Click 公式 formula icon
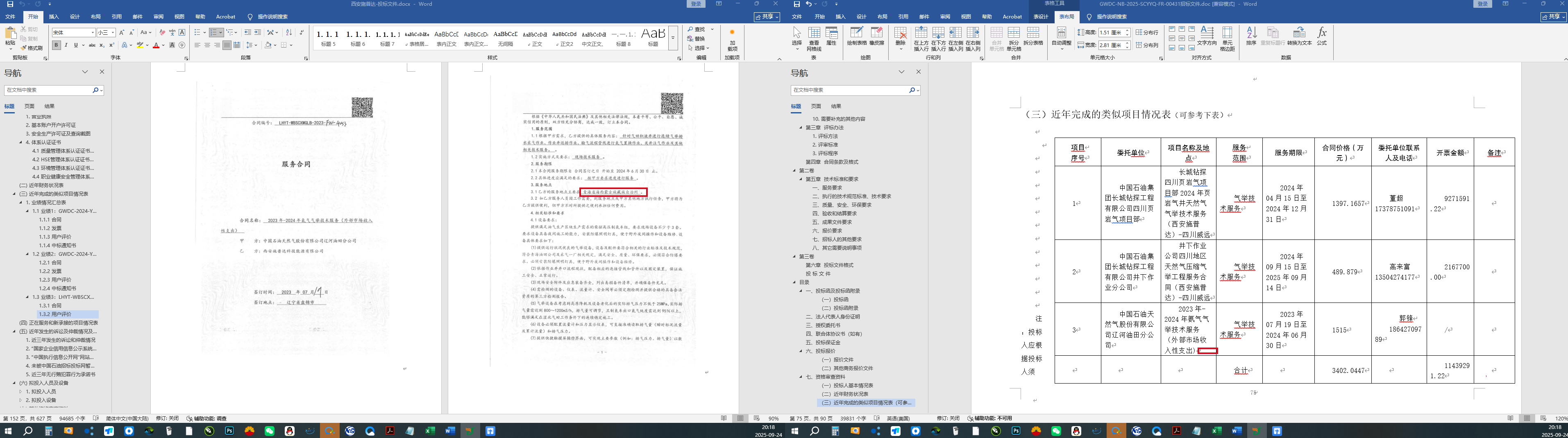1568x438 pixels. click(1321, 36)
